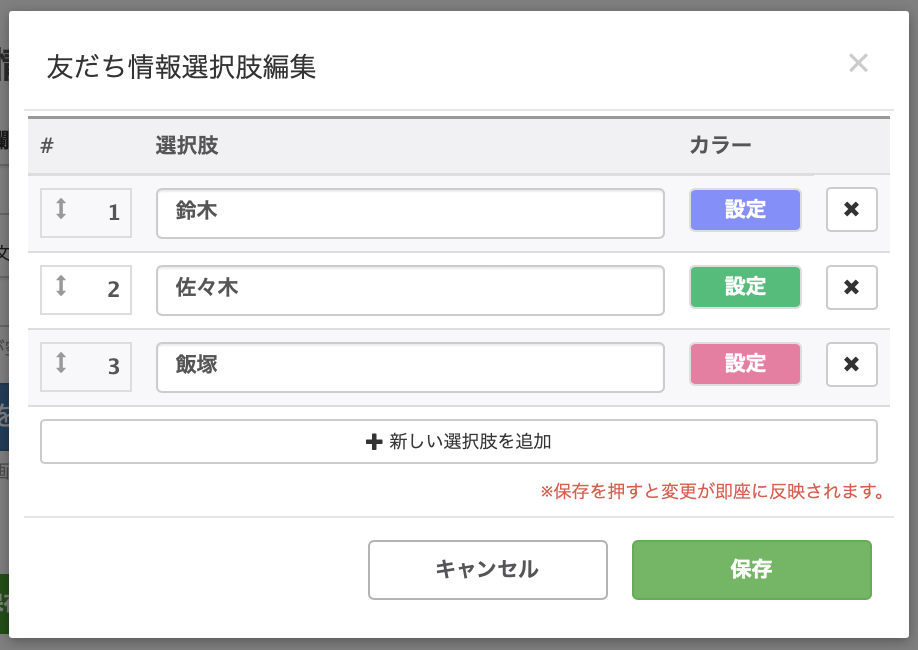Open the green color setting for 佐々木
The width and height of the screenshot is (918, 650).
[x=745, y=287]
